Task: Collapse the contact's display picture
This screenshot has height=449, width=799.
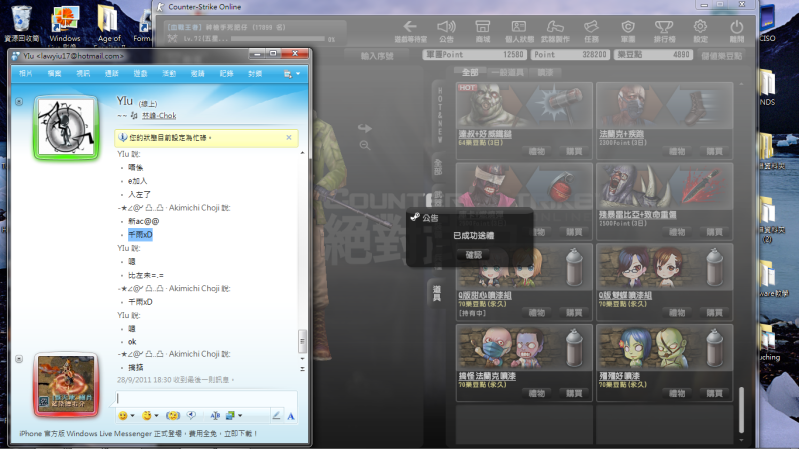Action: pyautogui.click(x=19, y=101)
